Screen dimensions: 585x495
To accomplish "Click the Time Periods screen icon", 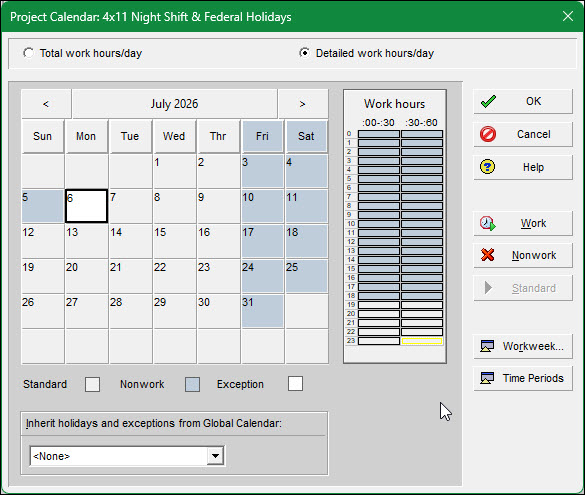I will point(487,378).
